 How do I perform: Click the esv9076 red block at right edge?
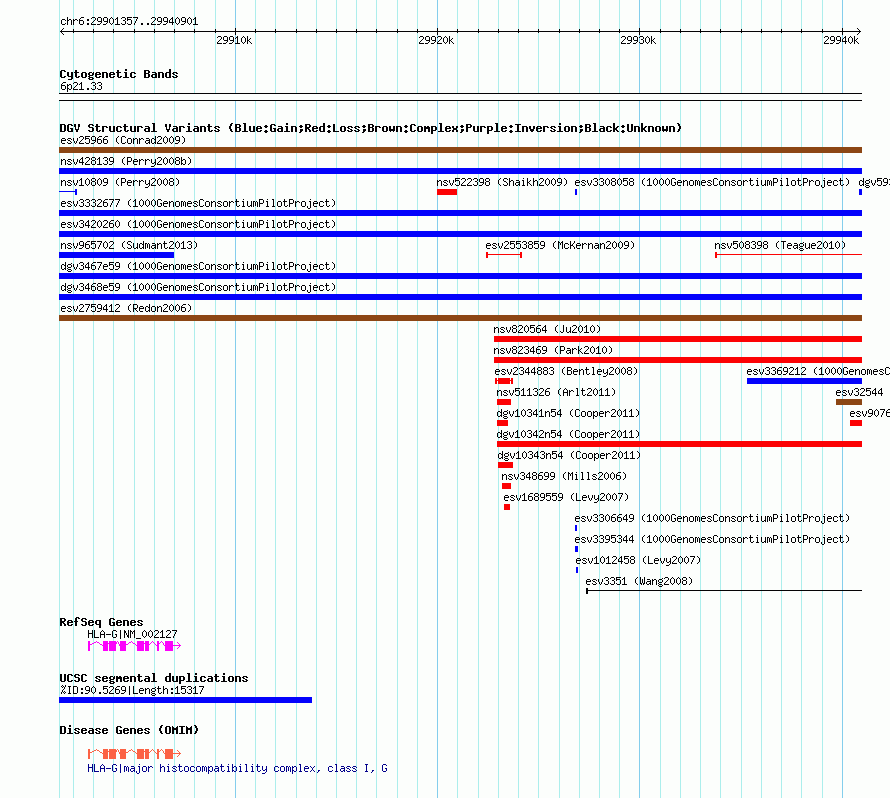point(856,423)
